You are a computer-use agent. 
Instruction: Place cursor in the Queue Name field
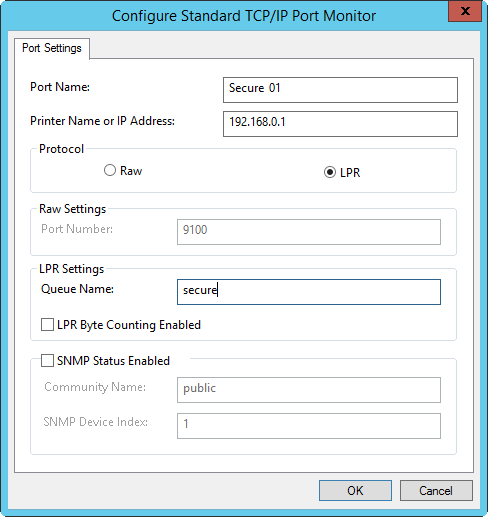(x=309, y=292)
